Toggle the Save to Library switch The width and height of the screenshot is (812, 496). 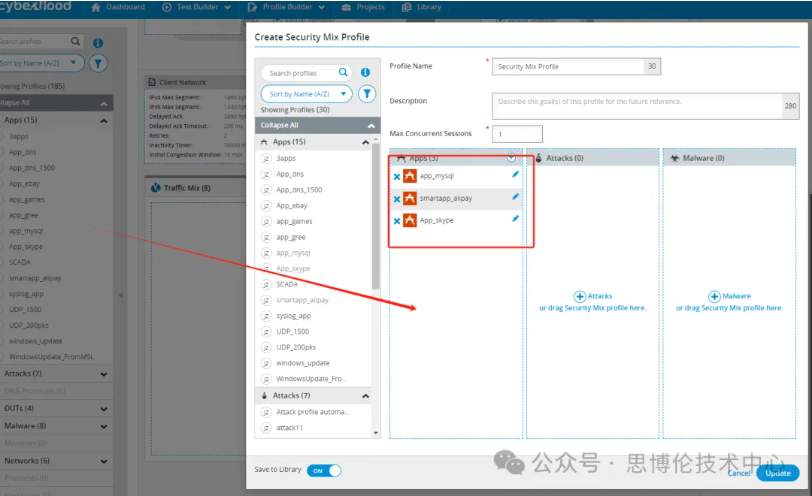[324, 470]
